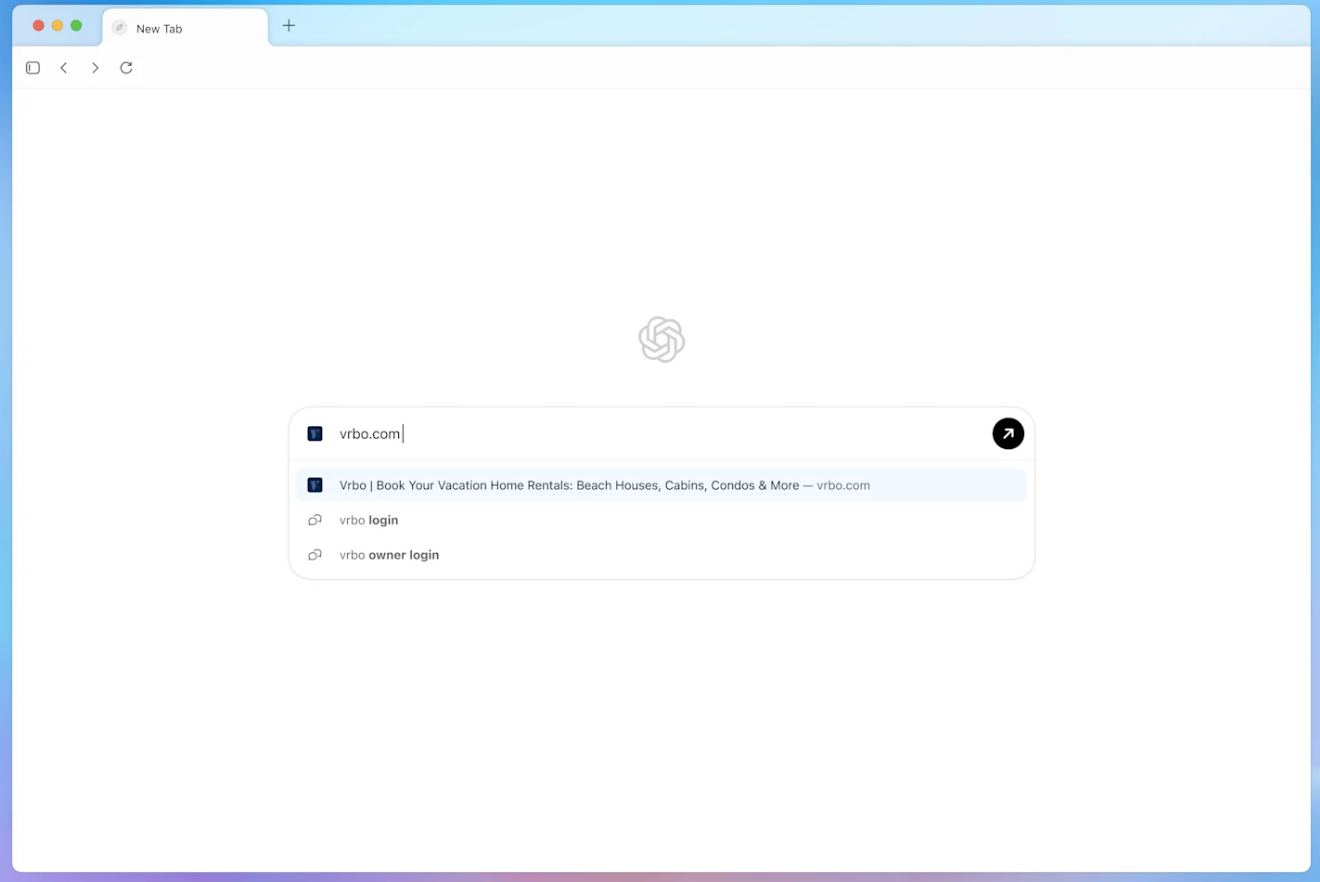Open a new tab with plus button
This screenshot has height=882, width=1320.
pyautogui.click(x=289, y=26)
